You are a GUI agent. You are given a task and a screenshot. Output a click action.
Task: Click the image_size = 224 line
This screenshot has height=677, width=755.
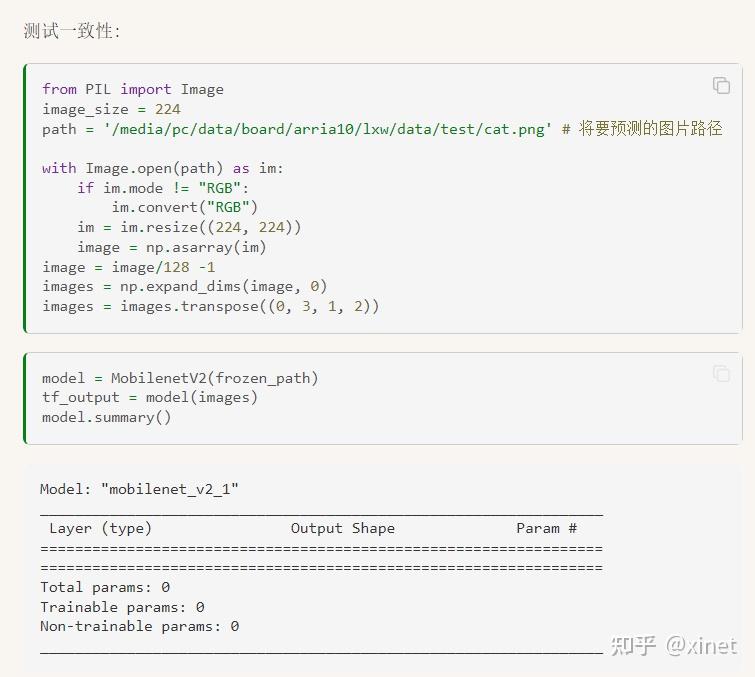coord(111,109)
